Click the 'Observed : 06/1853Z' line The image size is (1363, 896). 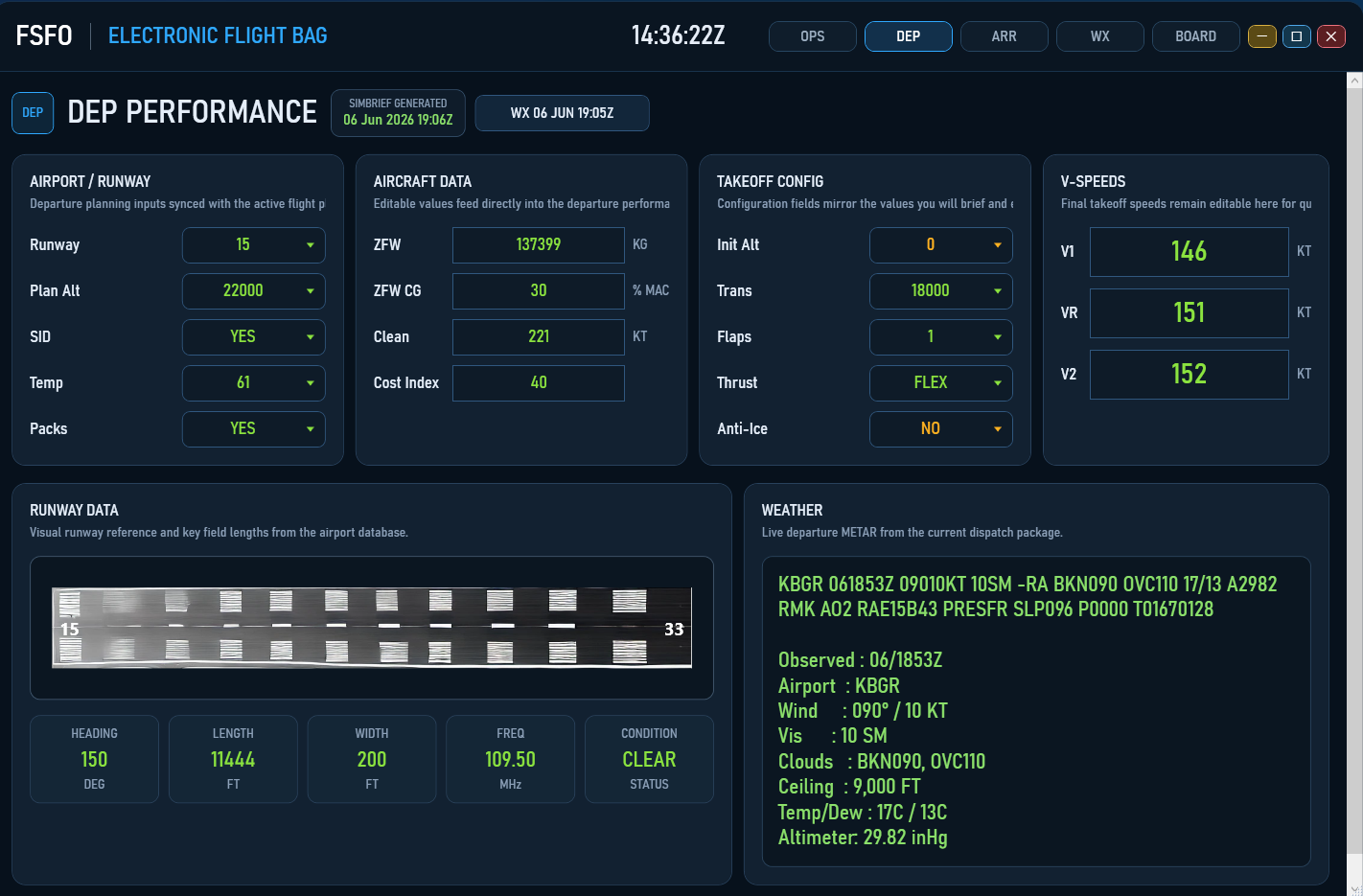(x=861, y=660)
